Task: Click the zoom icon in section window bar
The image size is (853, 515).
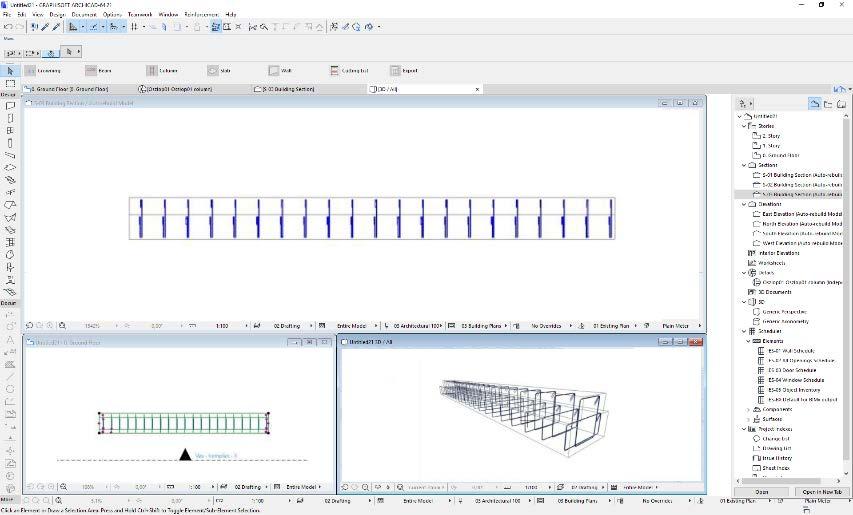Action: coord(62,326)
